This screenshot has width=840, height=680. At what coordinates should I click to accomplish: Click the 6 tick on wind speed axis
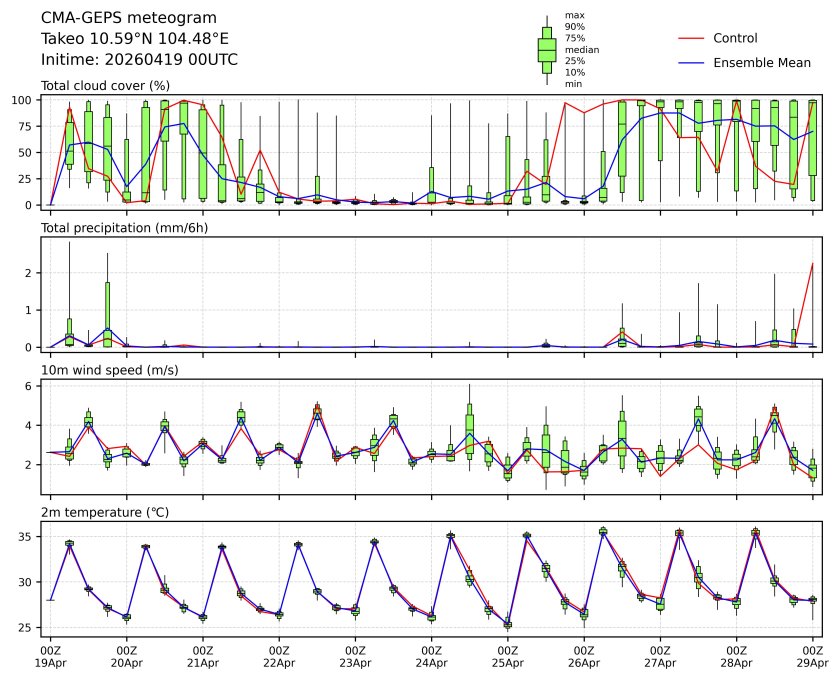32,386
